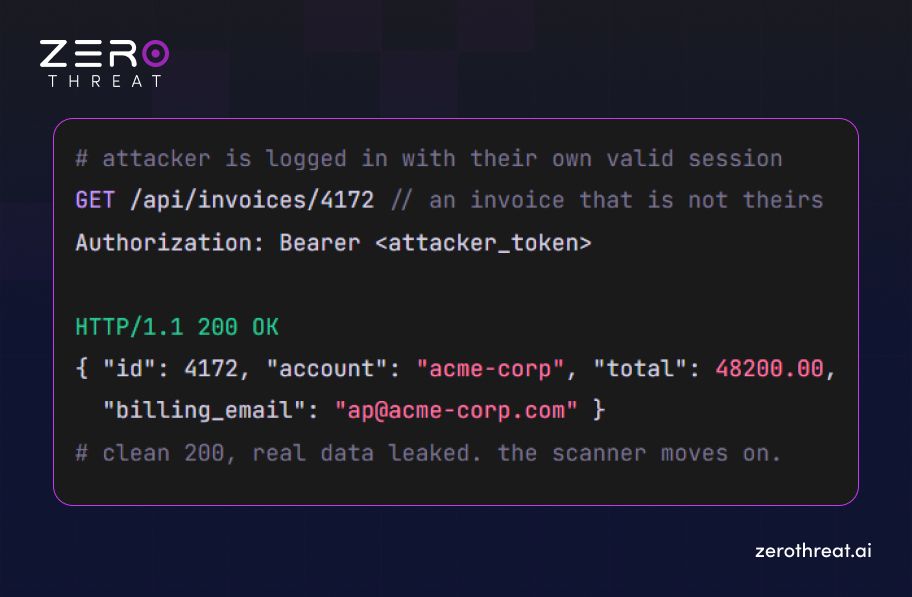Screen dimensions: 912x597
Task: Select the /api/invoices/4172 path
Action: coord(252,200)
